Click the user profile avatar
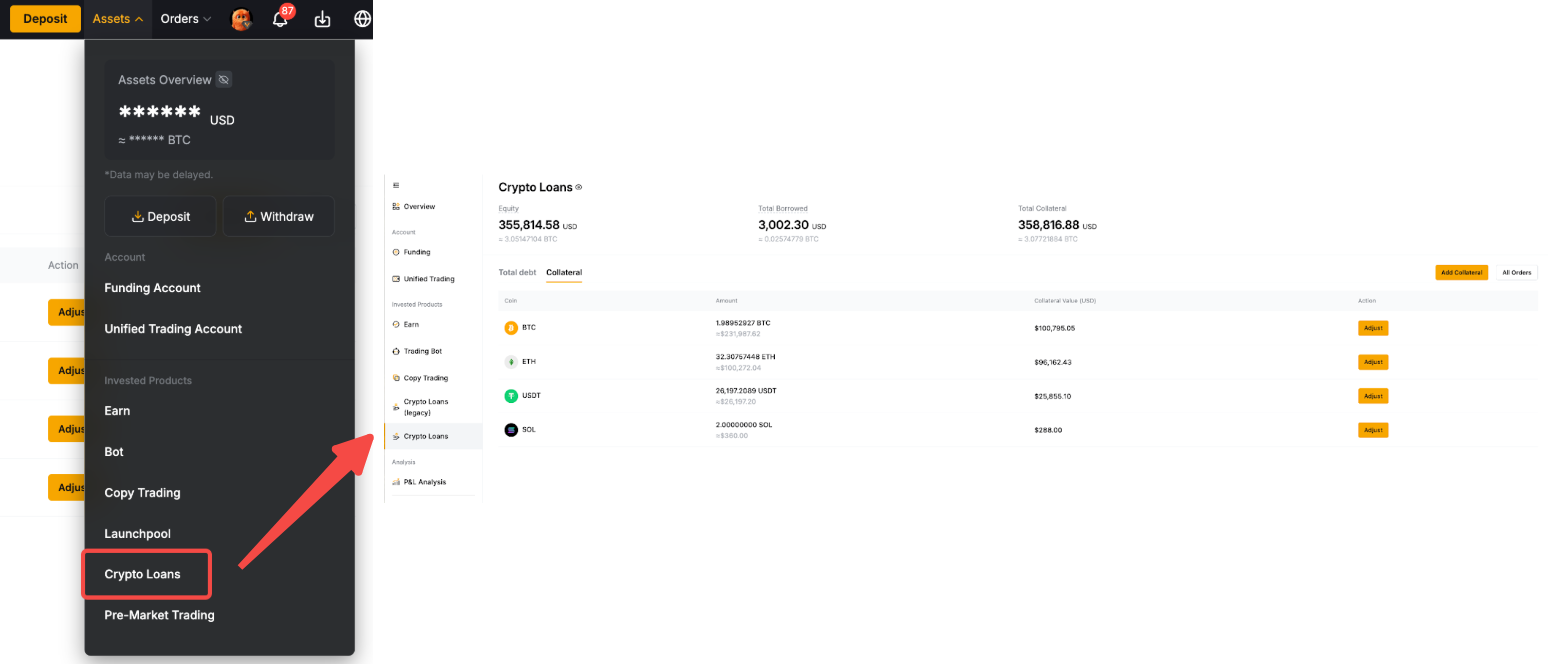This screenshot has width=1548, height=664. point(241,19)
